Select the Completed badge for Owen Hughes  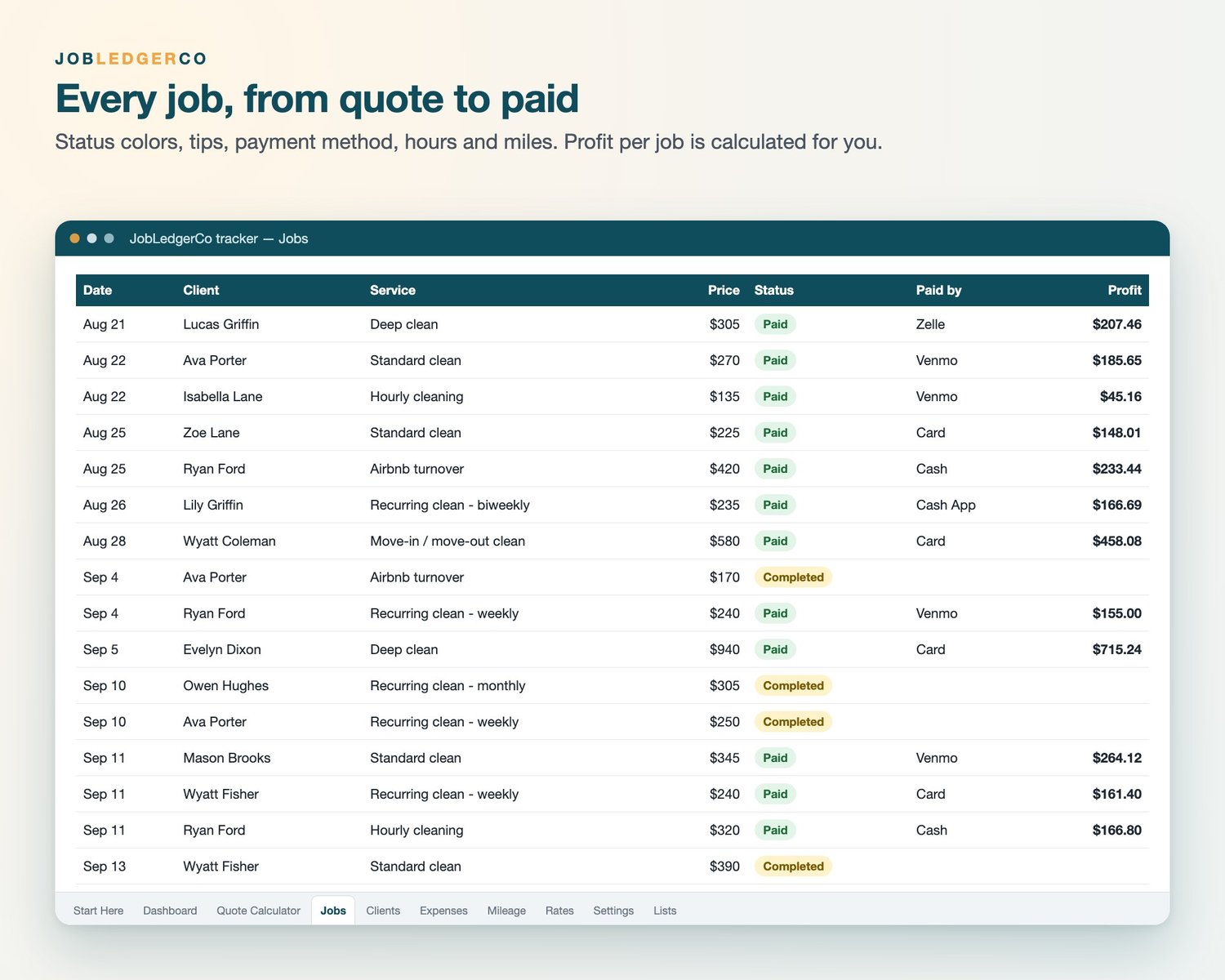(x=793, y=686)
